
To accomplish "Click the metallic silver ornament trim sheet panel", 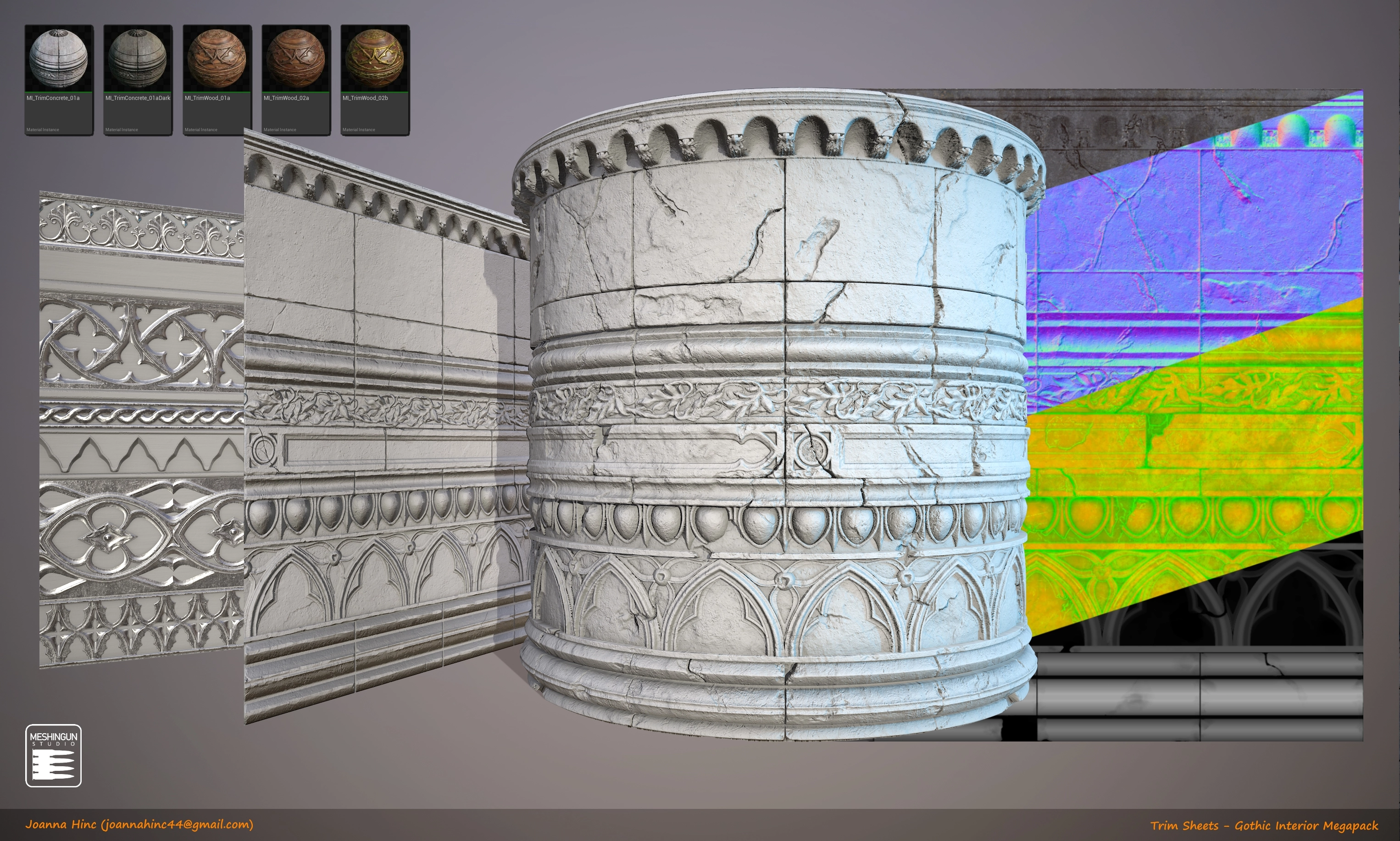I will (142, 431).
